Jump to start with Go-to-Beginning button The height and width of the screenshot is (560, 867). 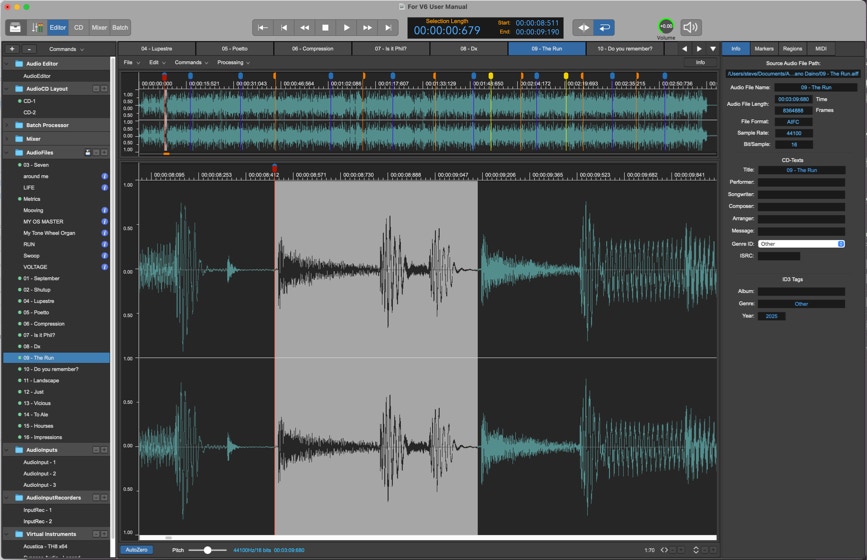click(263, 28)
